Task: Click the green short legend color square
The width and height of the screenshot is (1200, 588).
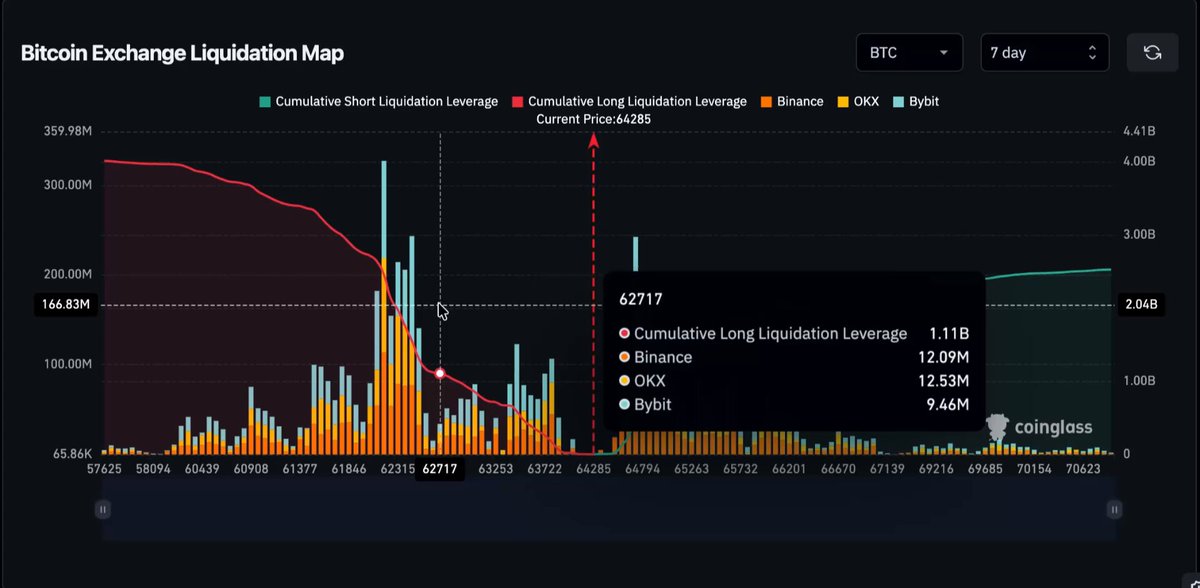Action: tap(265, 102)
